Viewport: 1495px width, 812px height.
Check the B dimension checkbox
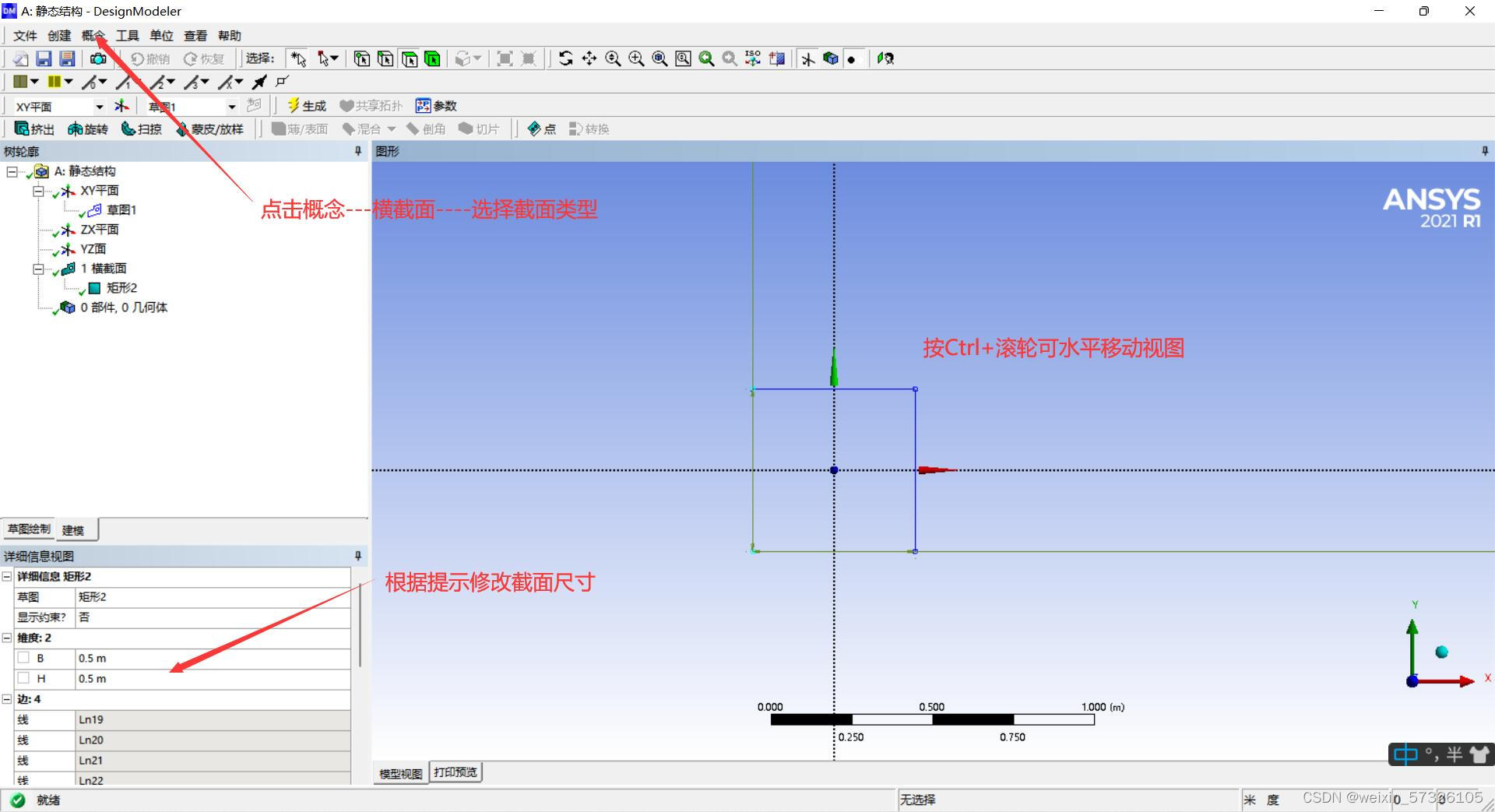[23, 658]
